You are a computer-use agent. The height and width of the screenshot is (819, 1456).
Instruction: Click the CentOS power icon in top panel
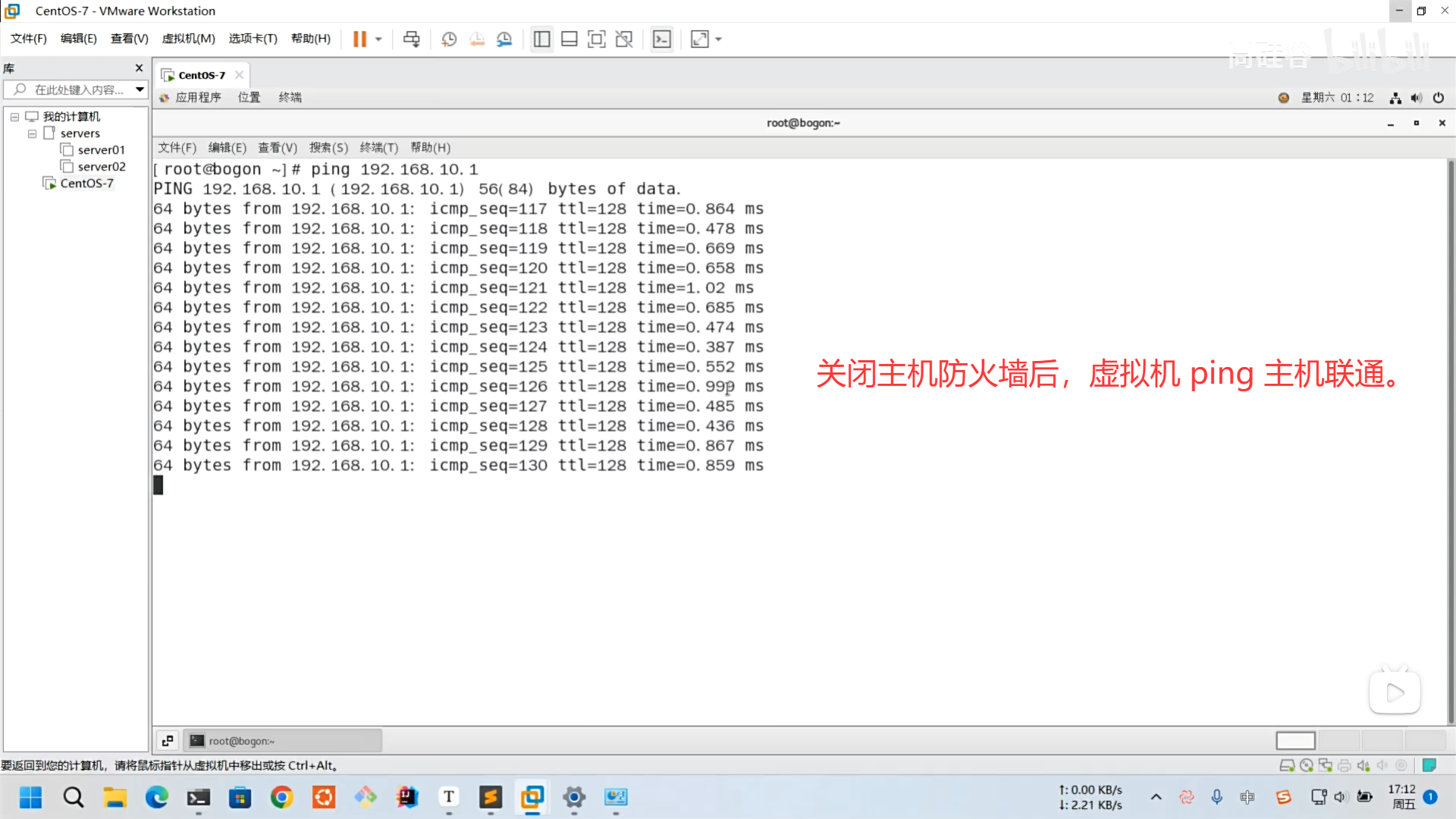[1439, 98]
